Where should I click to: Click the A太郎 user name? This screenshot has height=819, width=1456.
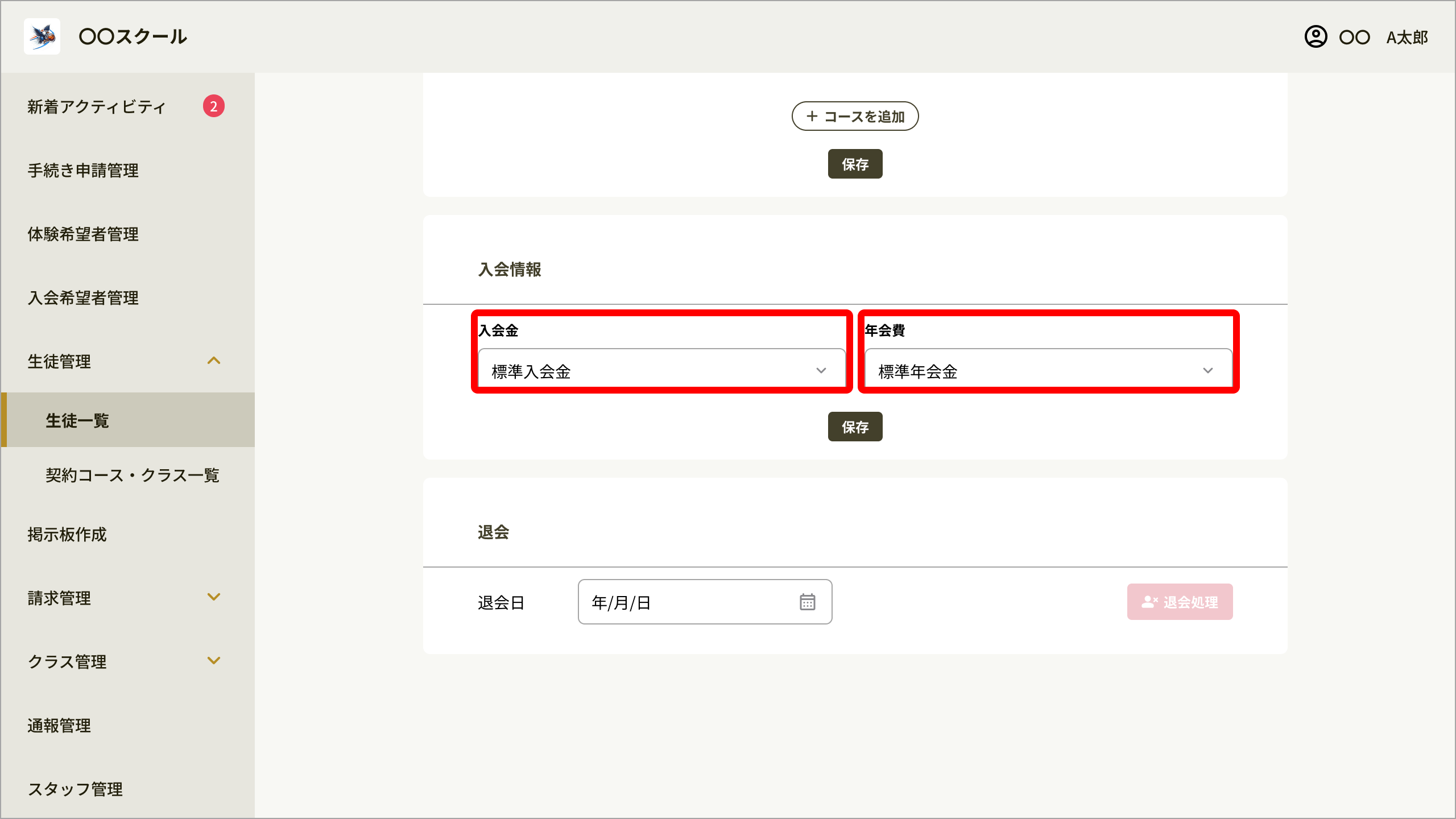pyautogui.click(x=1407, y=38)
